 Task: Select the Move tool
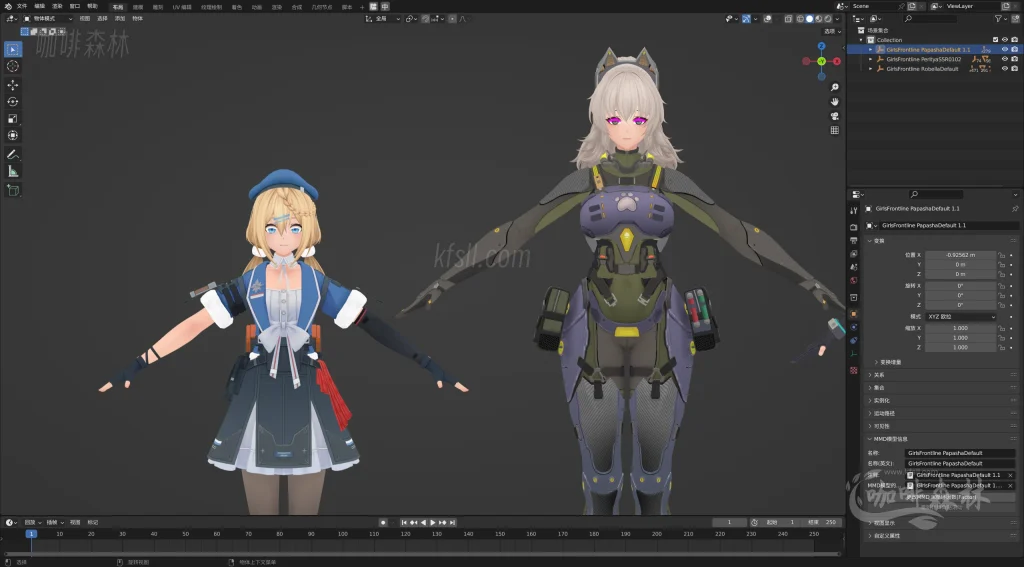click(x=12, y=85)
